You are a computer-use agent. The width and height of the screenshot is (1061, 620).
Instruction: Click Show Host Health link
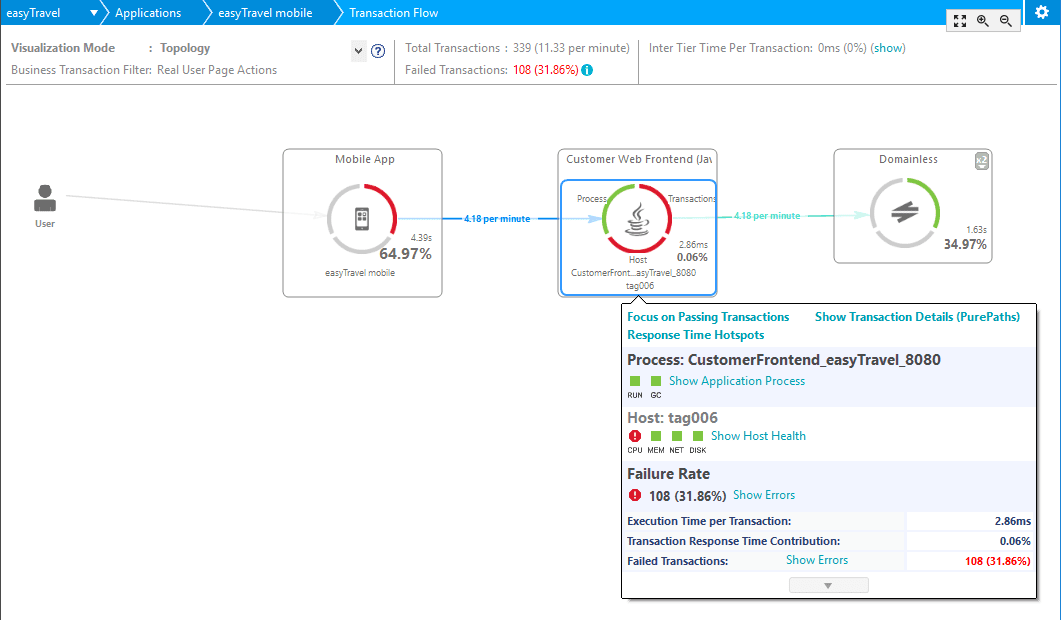click(x=758, y=436)
